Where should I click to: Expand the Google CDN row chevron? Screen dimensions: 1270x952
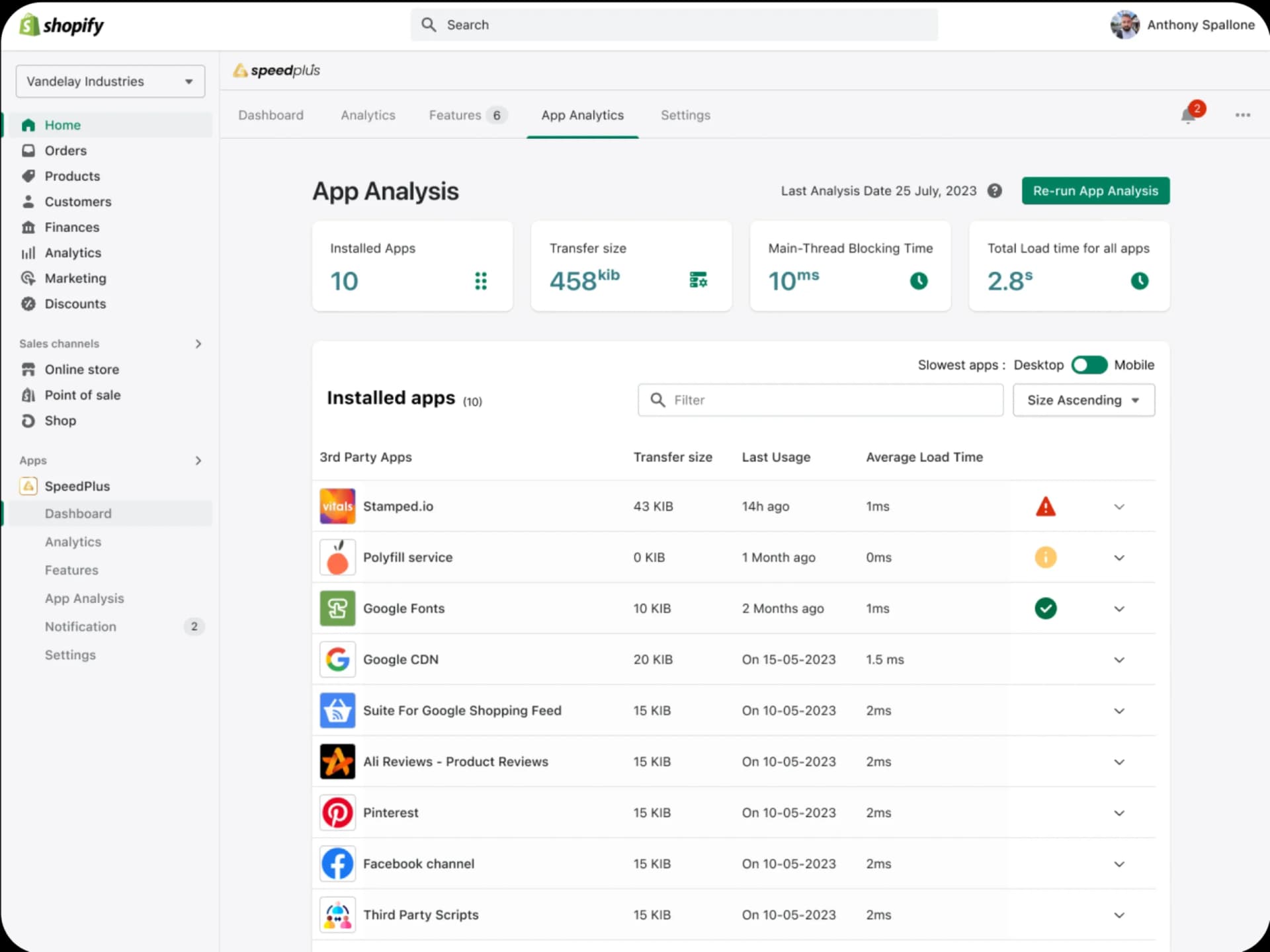click(x=1119, y=660)
